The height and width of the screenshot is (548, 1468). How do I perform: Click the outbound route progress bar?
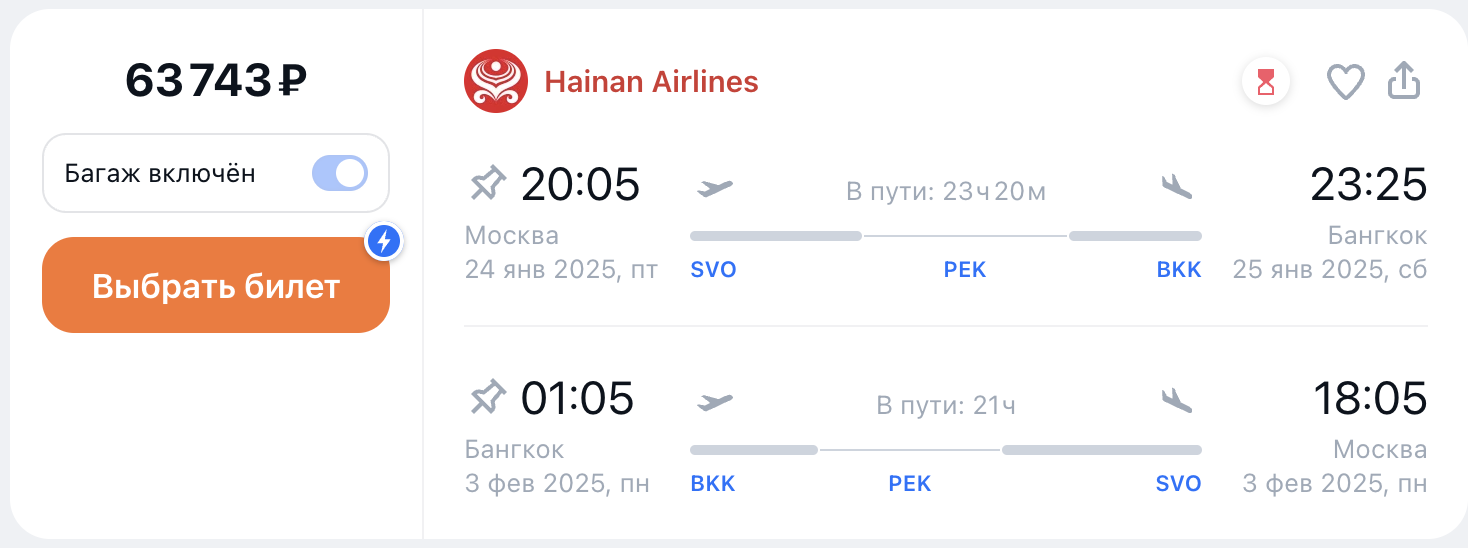pyautogui.click(x=945, y=236)
